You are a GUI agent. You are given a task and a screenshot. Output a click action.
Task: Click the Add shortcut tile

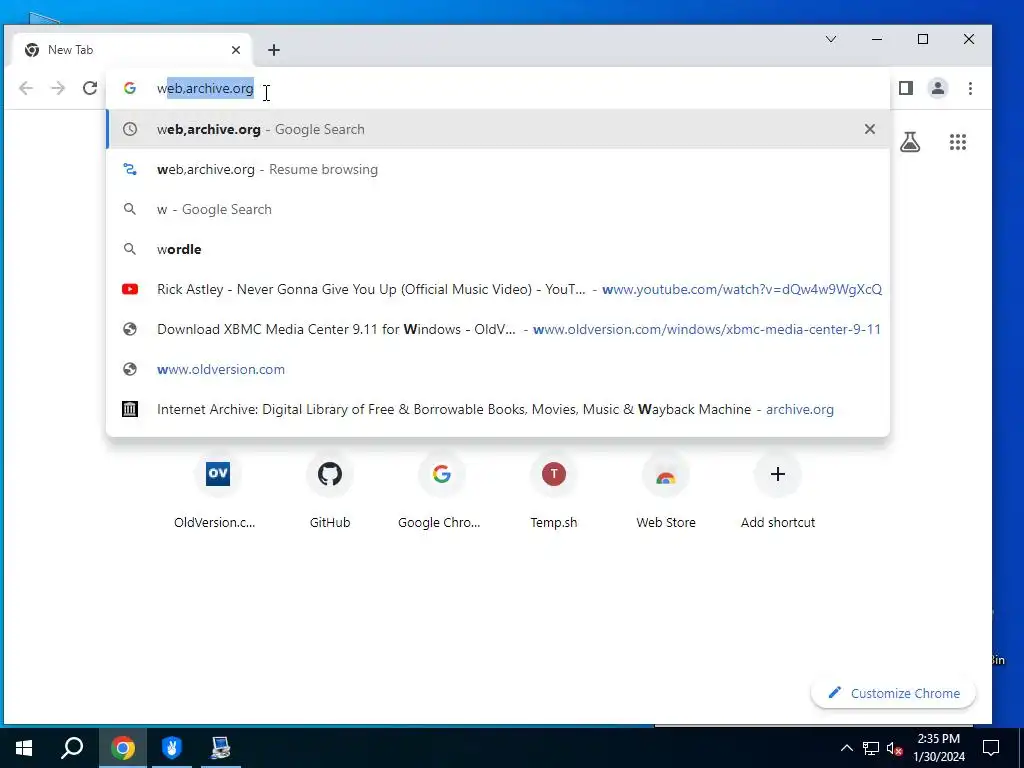click(x=778, y=490)
